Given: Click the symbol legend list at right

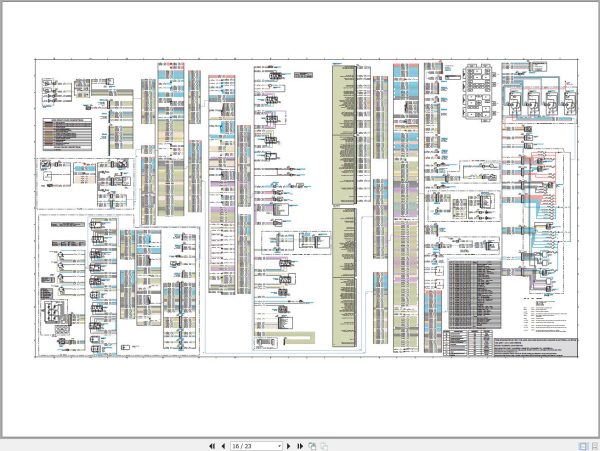Looking at the screenshot, I should tap(545, 314).
